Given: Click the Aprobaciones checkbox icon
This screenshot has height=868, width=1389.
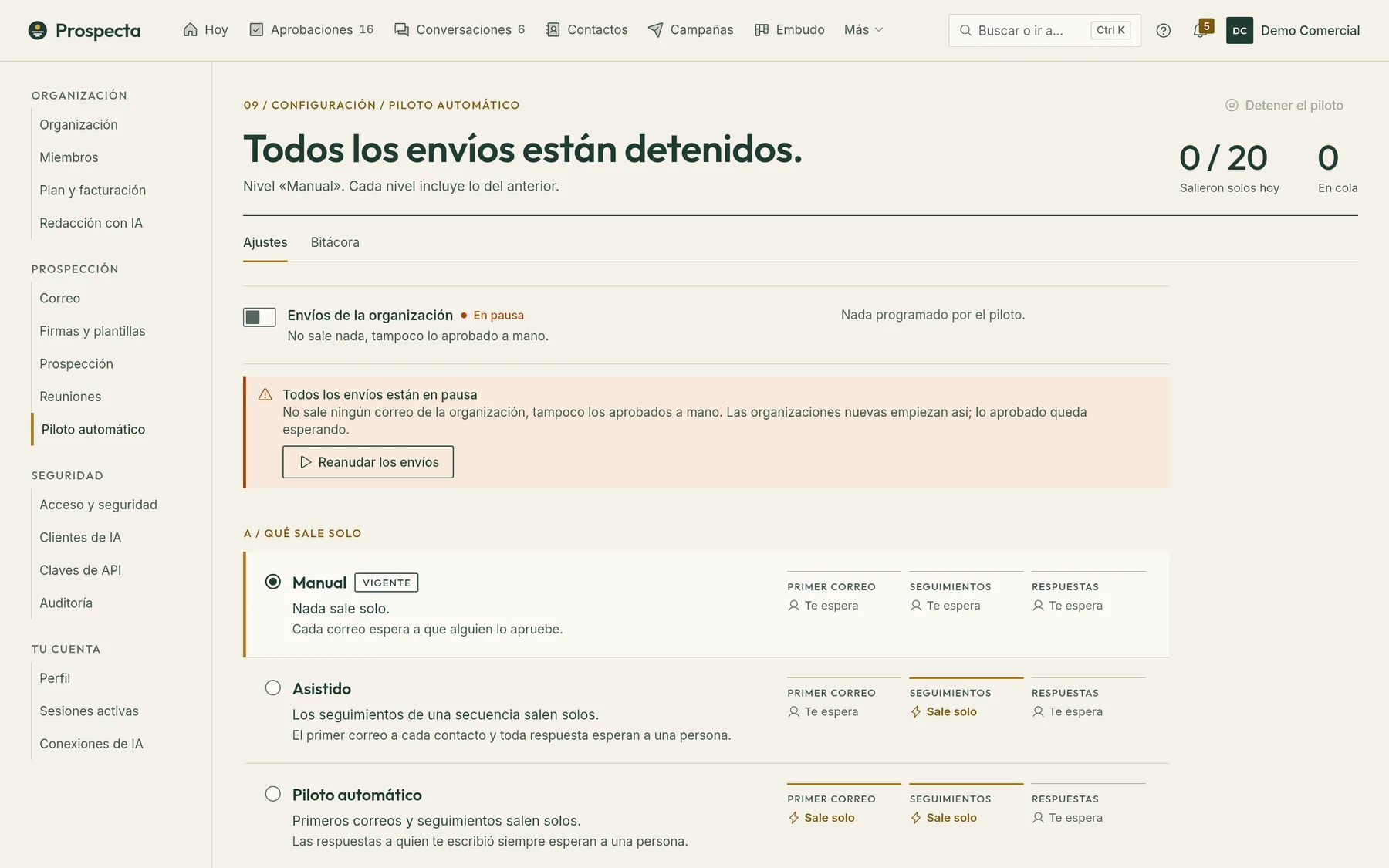Looking at the screenshot, I should 256,30.
